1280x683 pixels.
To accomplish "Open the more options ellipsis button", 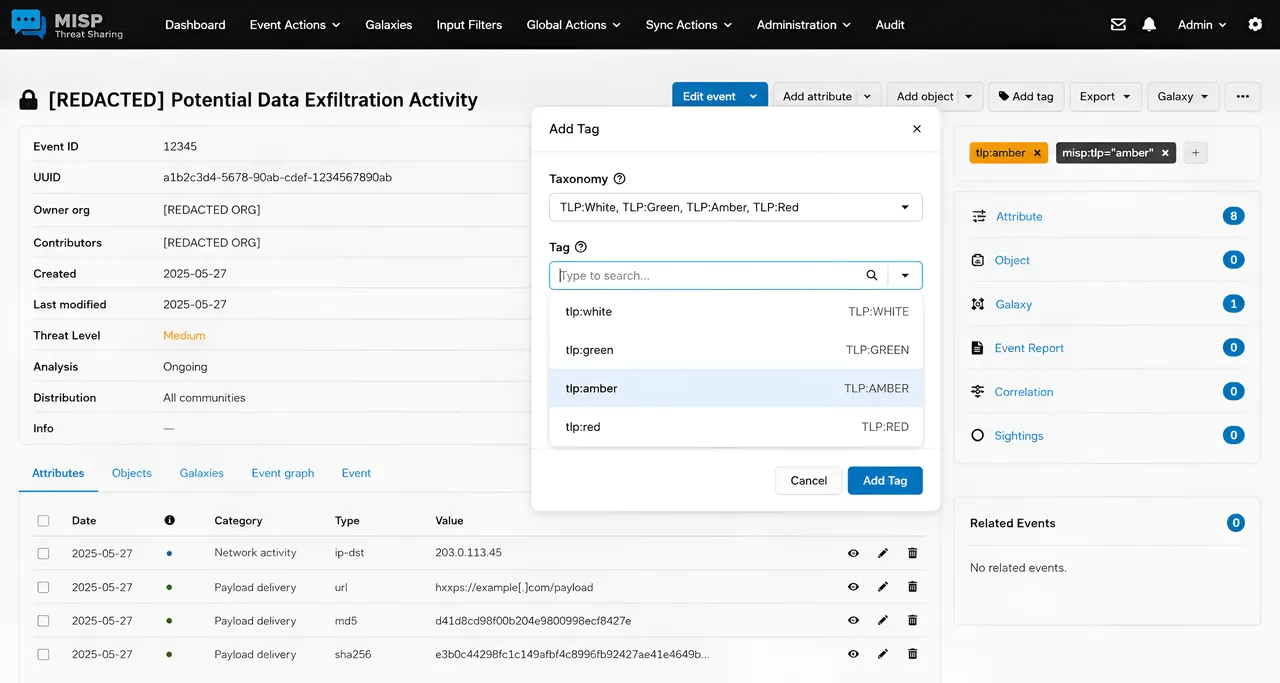I will (x=1242, y=97).
